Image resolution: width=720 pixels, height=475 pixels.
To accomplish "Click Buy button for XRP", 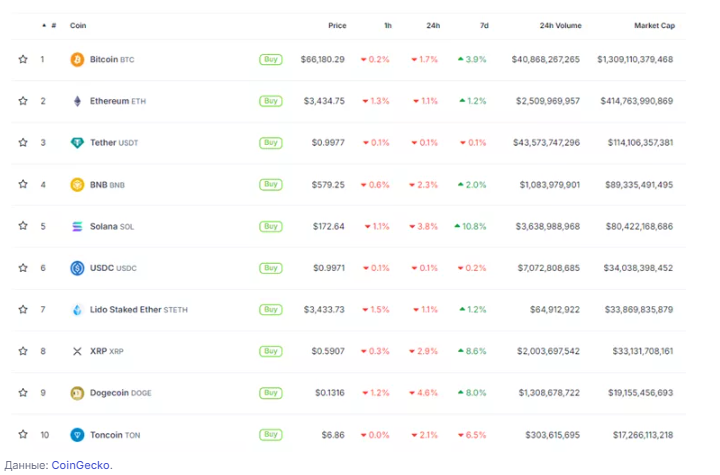I will [x=271, y=351].
